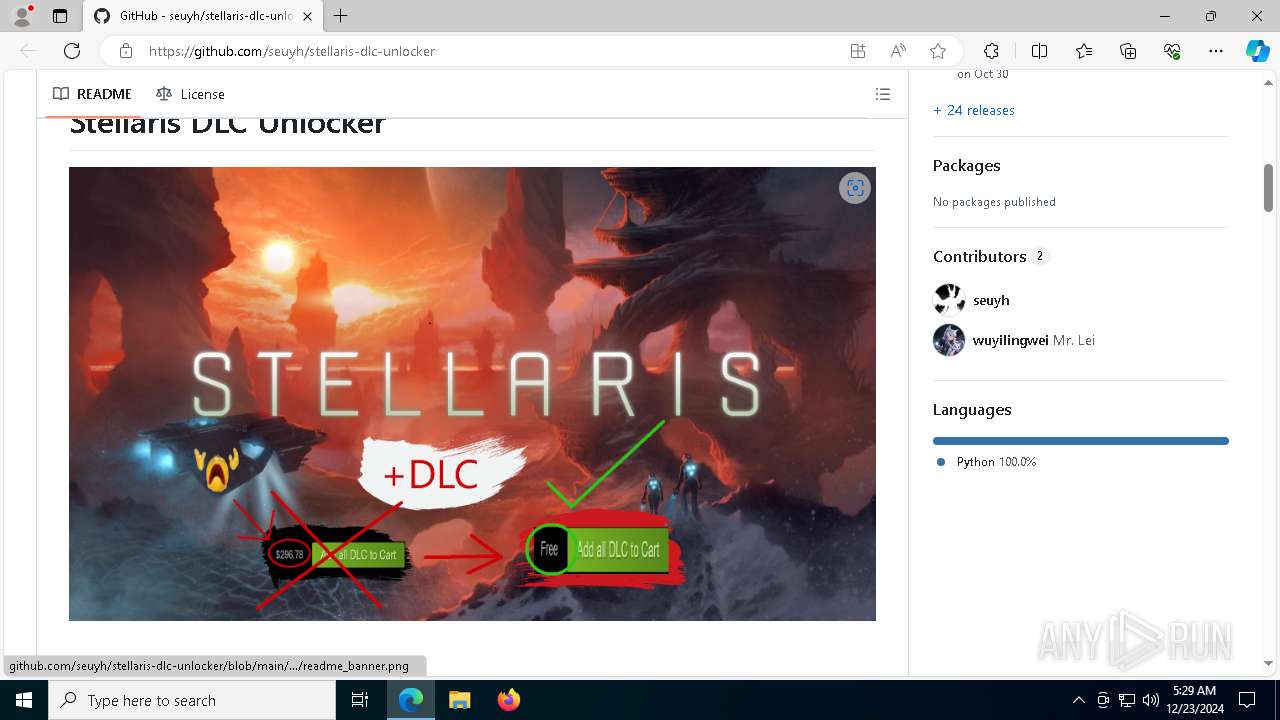This screenshot has width=1280, height=720.
Task: Toggle split screen view
Action: point(1039,51)
